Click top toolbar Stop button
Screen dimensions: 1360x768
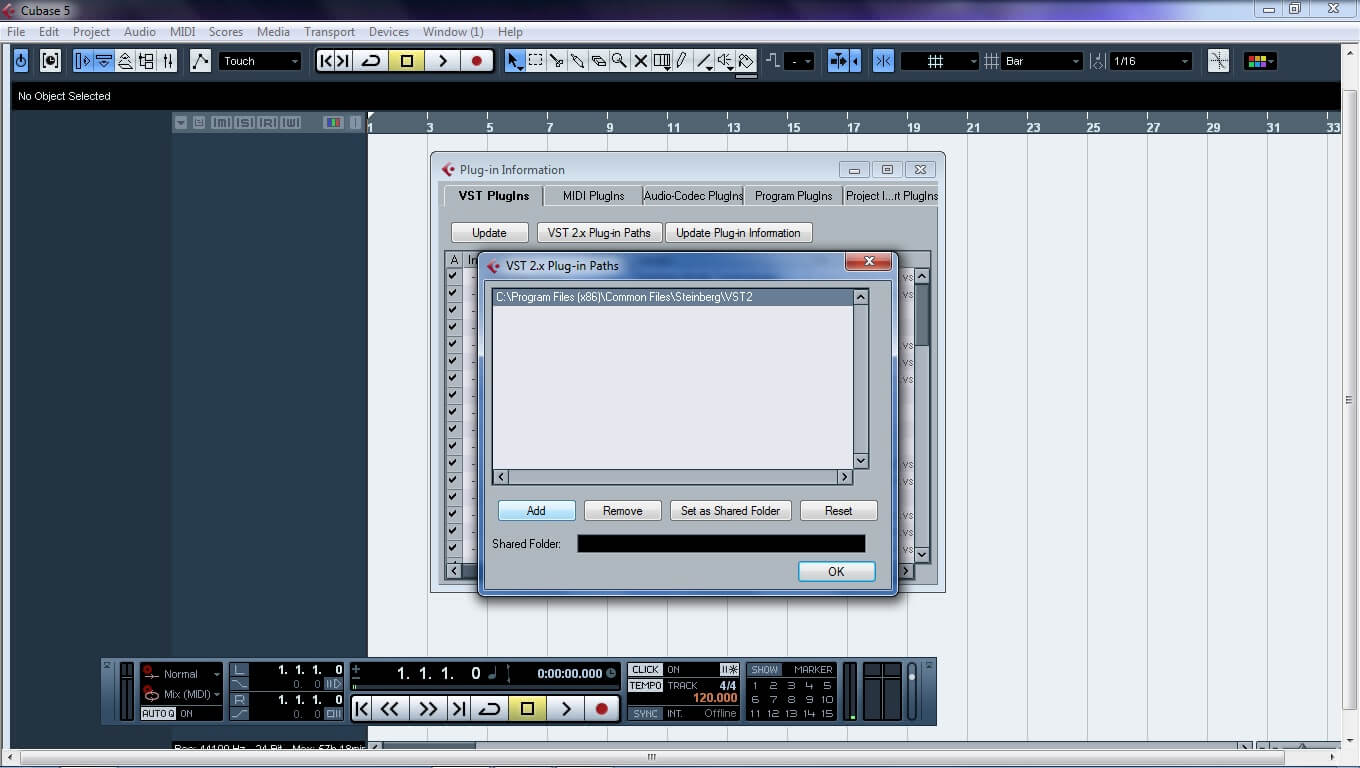click(406, 61)
